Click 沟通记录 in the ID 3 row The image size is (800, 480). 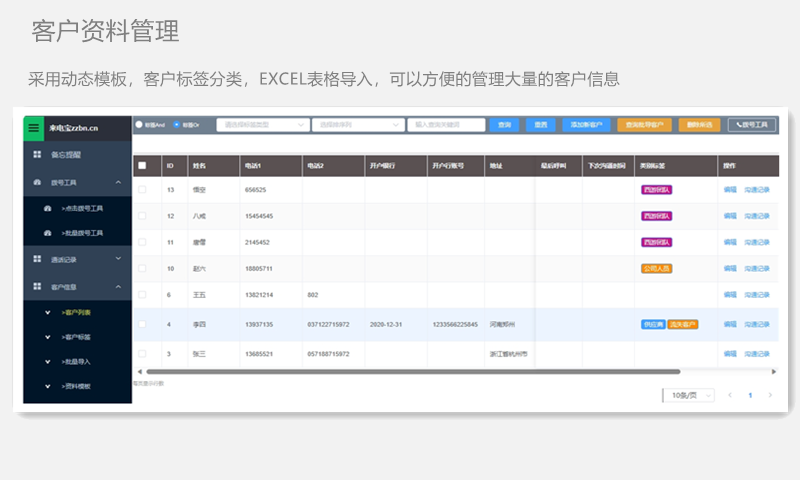click(757, 354)
